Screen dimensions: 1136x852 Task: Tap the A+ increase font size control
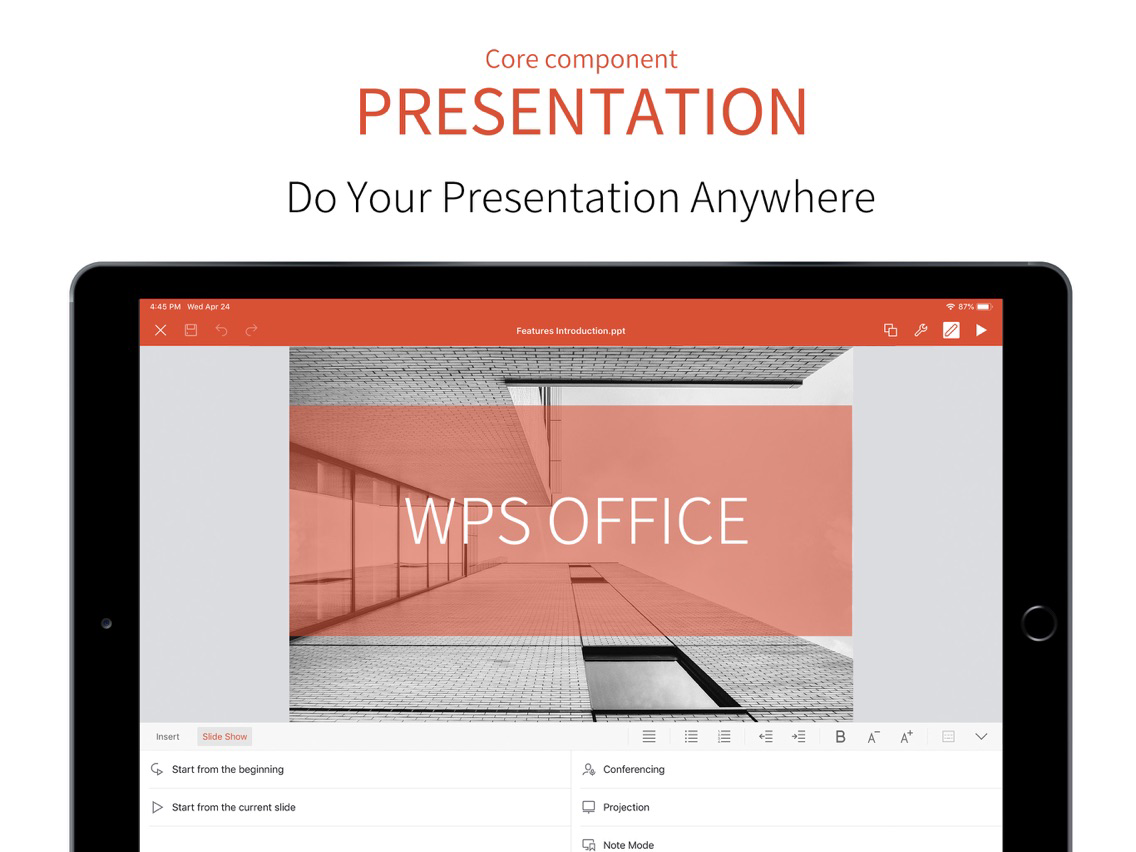(x=906, y=736)
